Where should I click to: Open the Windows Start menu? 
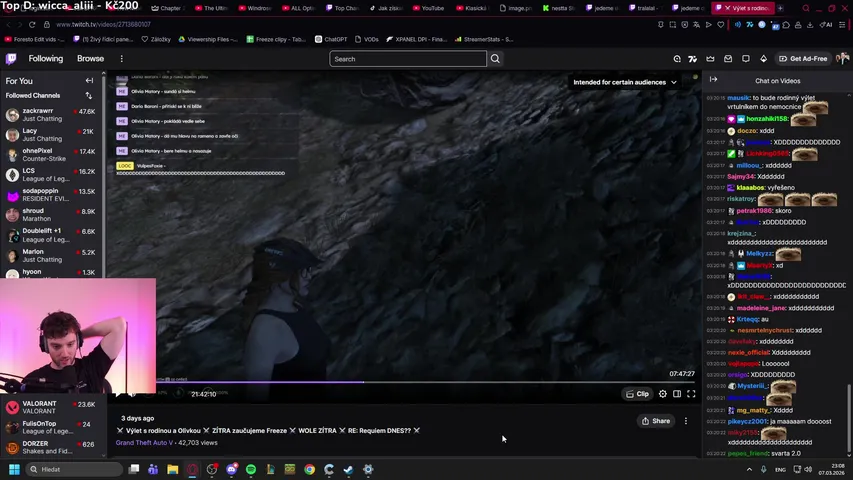pos(14,469)
